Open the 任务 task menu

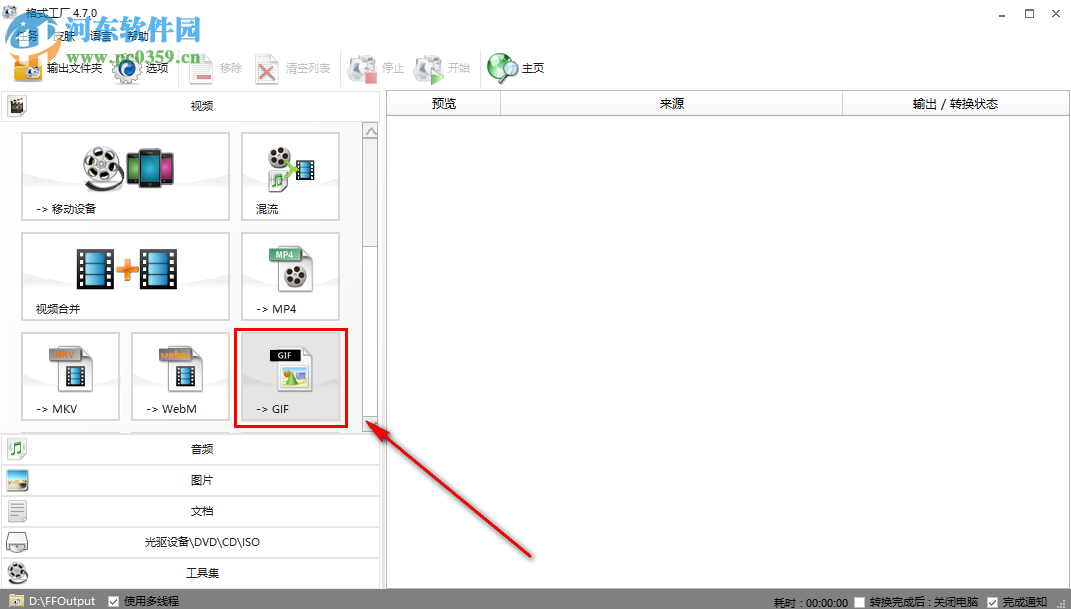coord(27,36)
